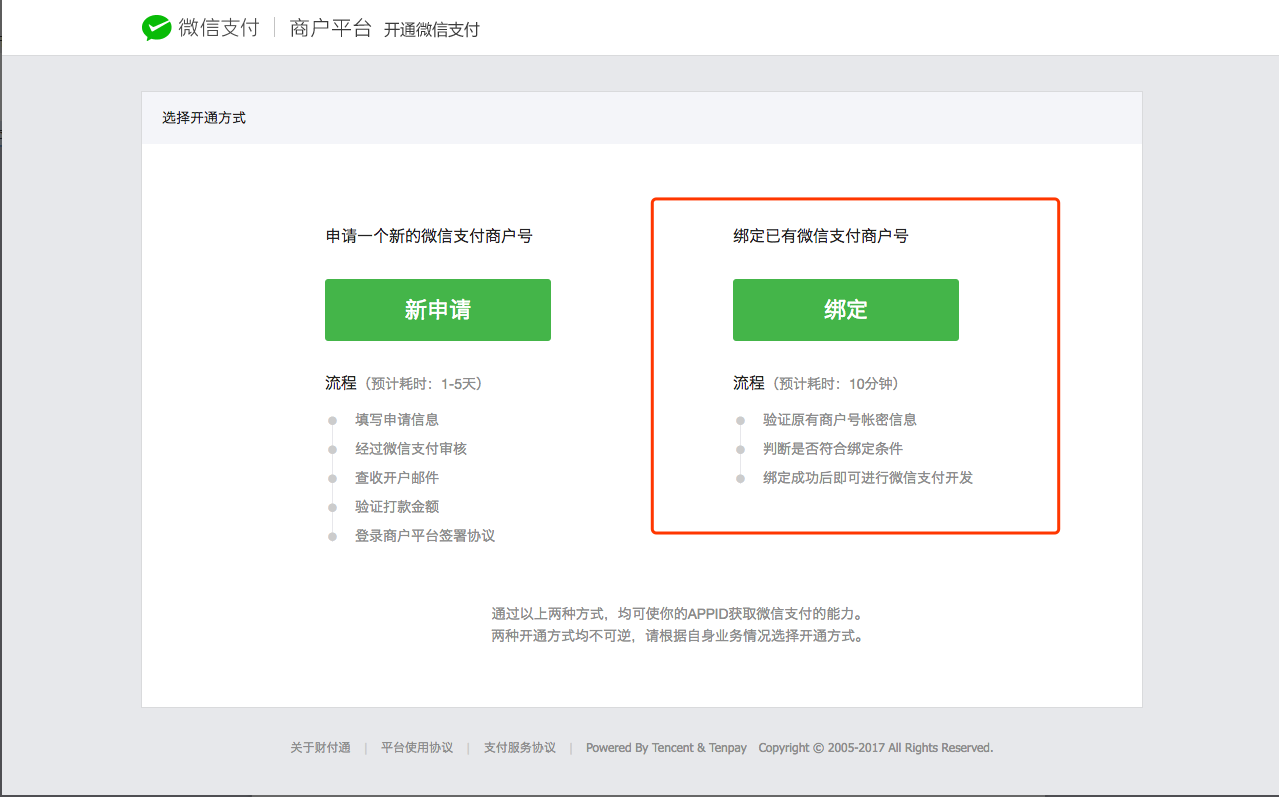Click the 新申请 green button
Screen dimensions: 1279x797
pyautogui.click(x=438, y=310)
